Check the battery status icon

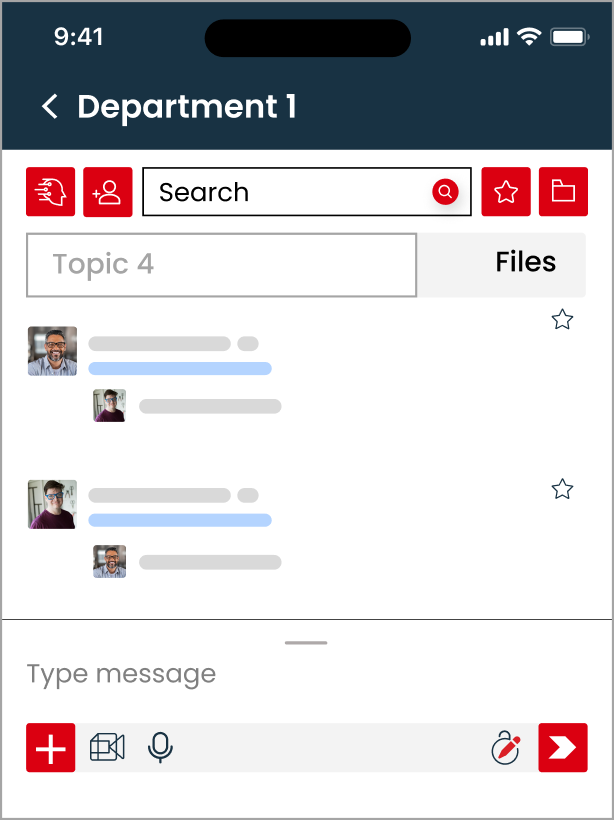(x=570, y=37)
